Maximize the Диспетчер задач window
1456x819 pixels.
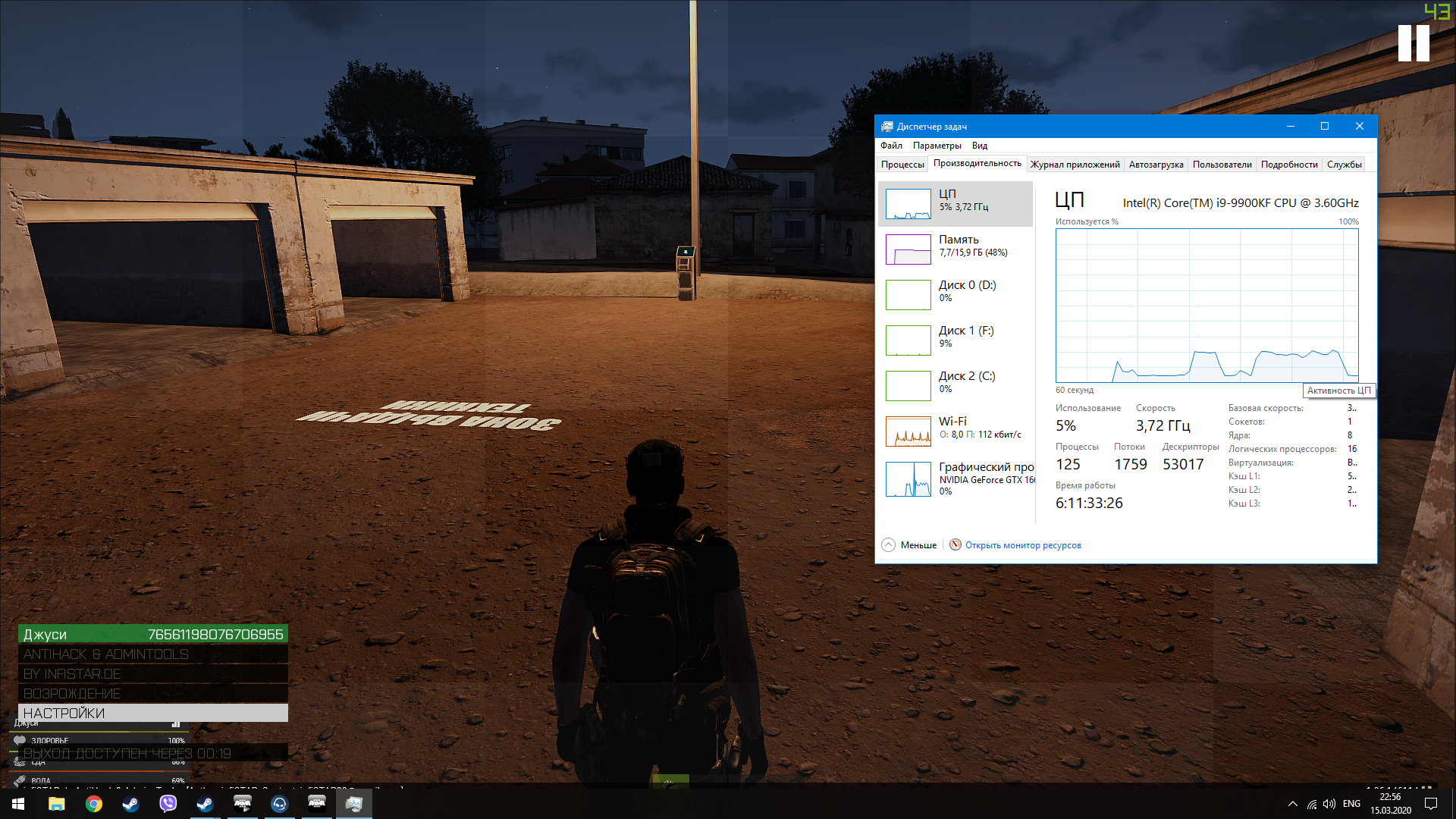tap(1325, 127)
